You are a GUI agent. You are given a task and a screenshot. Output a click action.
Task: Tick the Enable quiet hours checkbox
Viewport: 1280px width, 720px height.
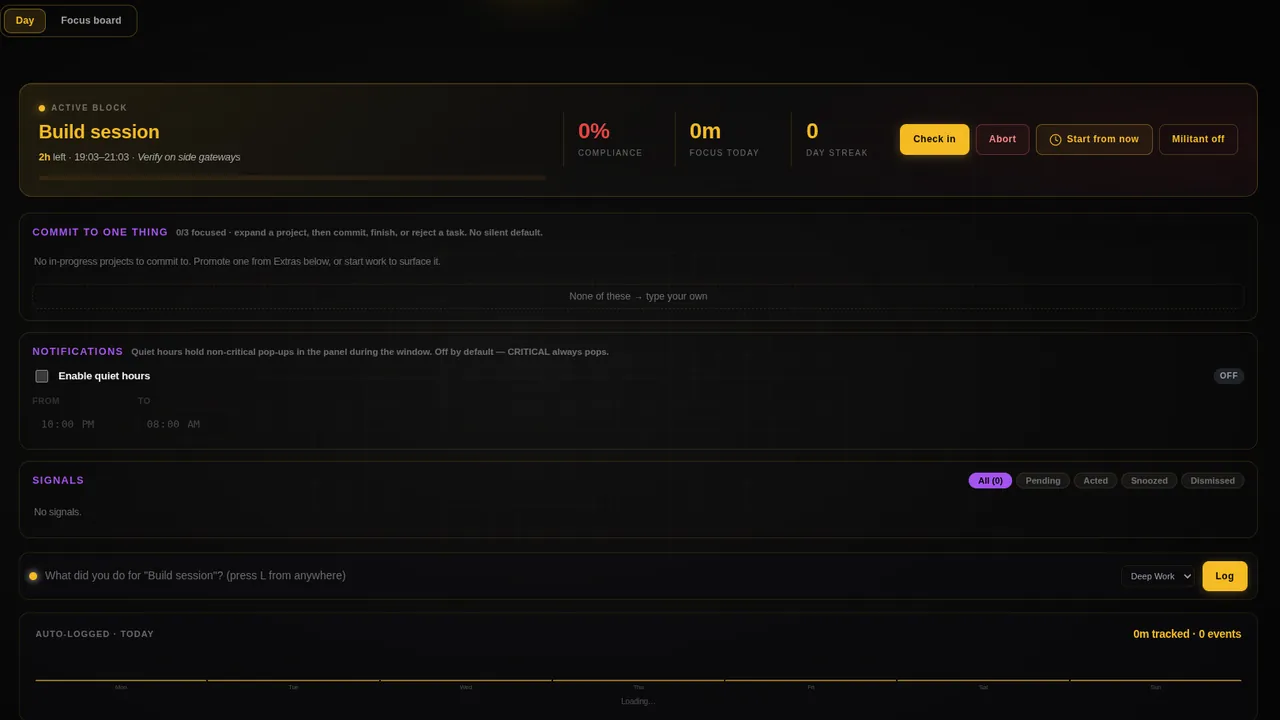(42, 376)
